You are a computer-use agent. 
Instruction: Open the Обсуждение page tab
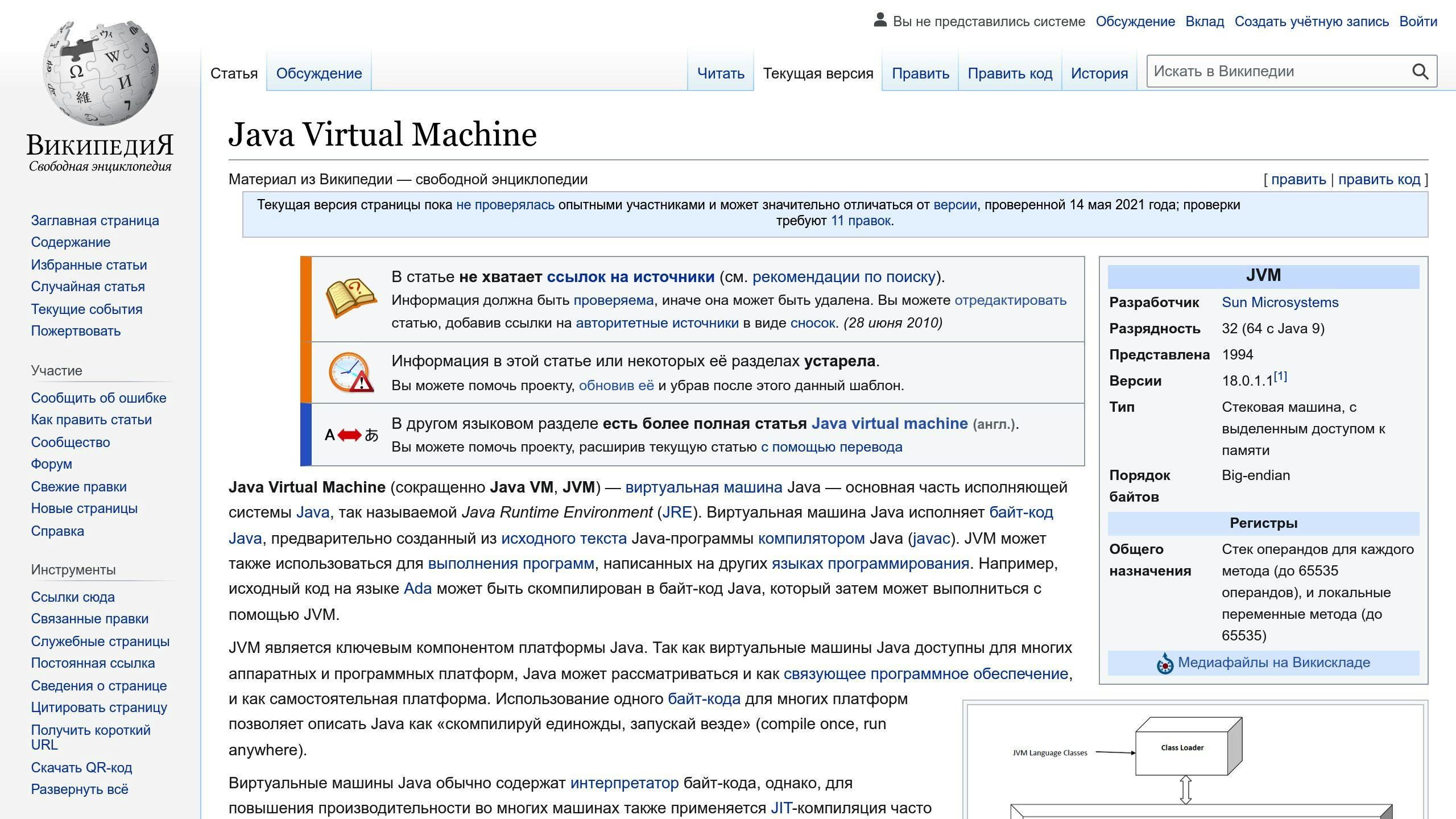point(319,73)
